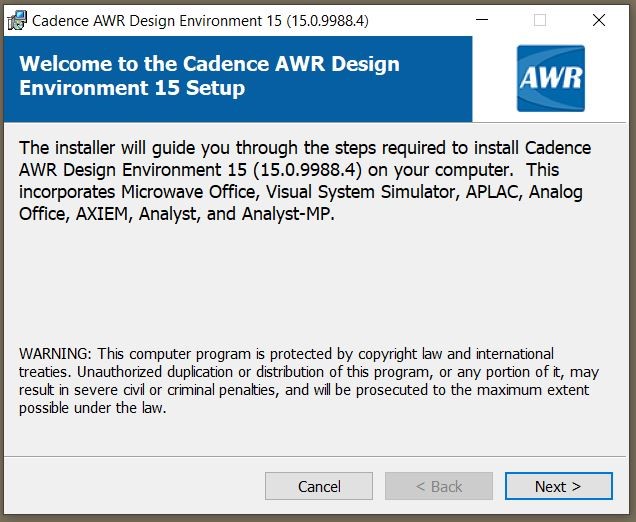636x522 pixels.
Task: Click the disabled < Back button
Action: point(439,486)
